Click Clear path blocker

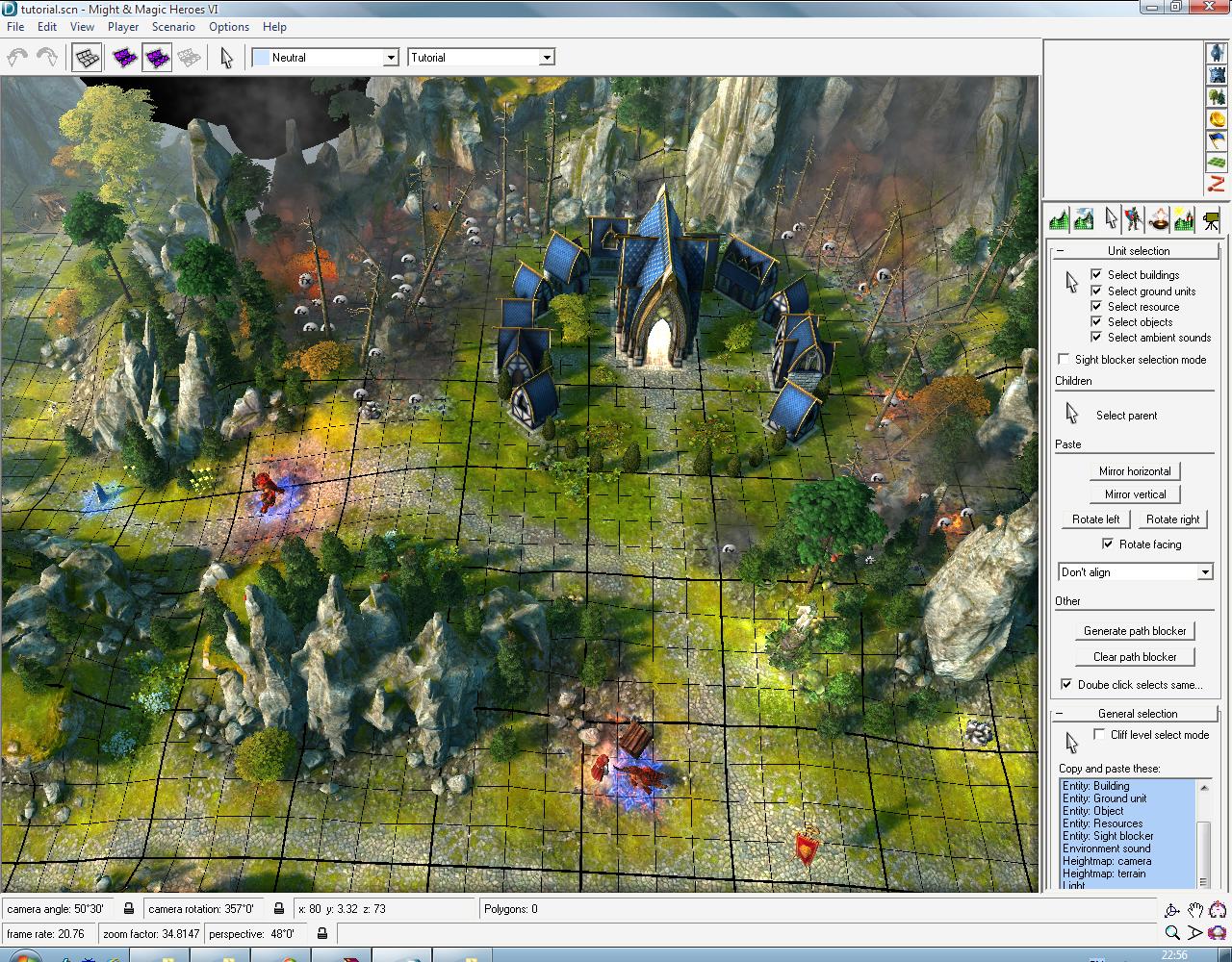point(1135,657)
